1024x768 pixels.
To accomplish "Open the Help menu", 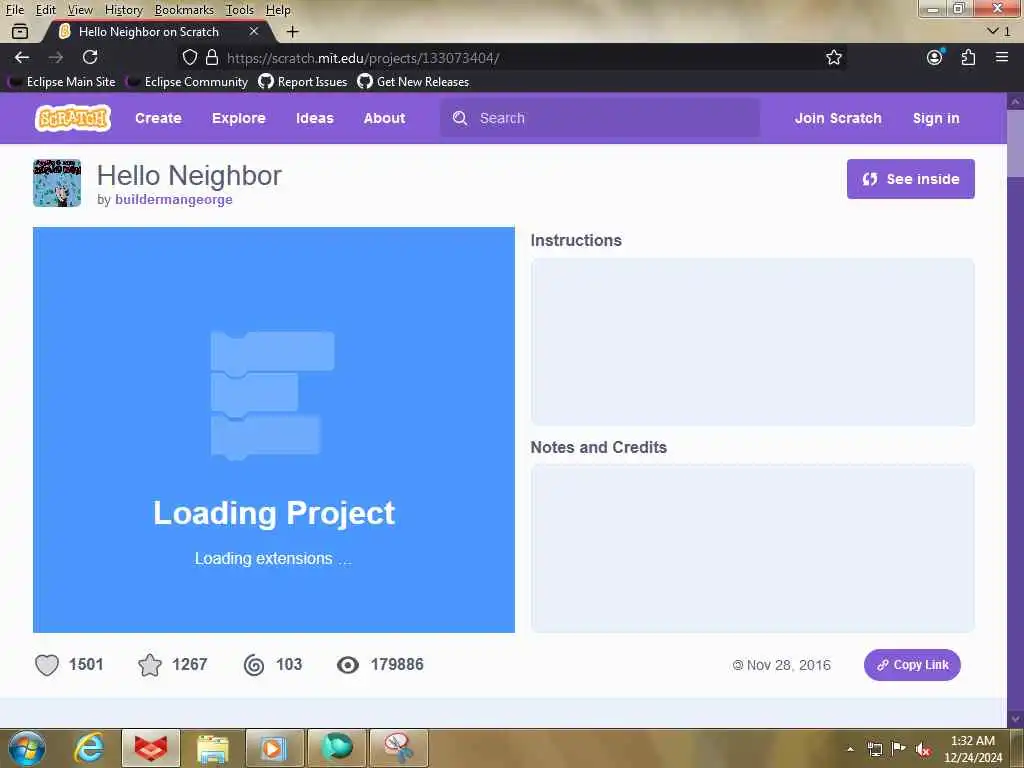I will [278, 10].
